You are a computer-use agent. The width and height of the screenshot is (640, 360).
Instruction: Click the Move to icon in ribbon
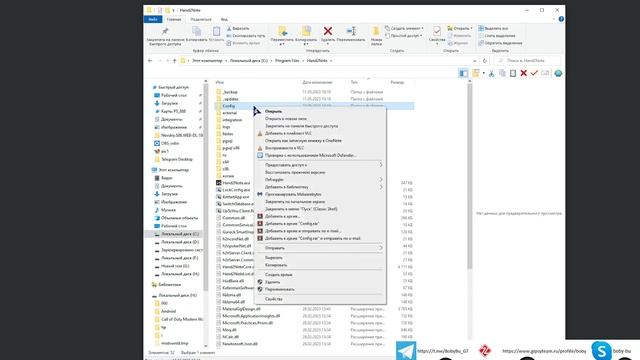tap(282, 31)
